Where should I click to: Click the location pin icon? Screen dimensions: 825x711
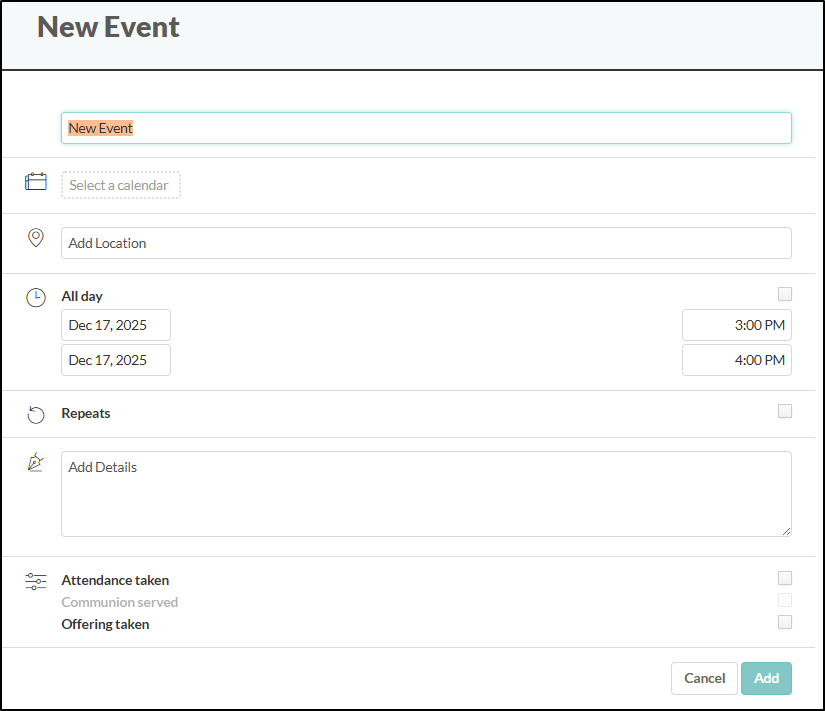point(36,238)
